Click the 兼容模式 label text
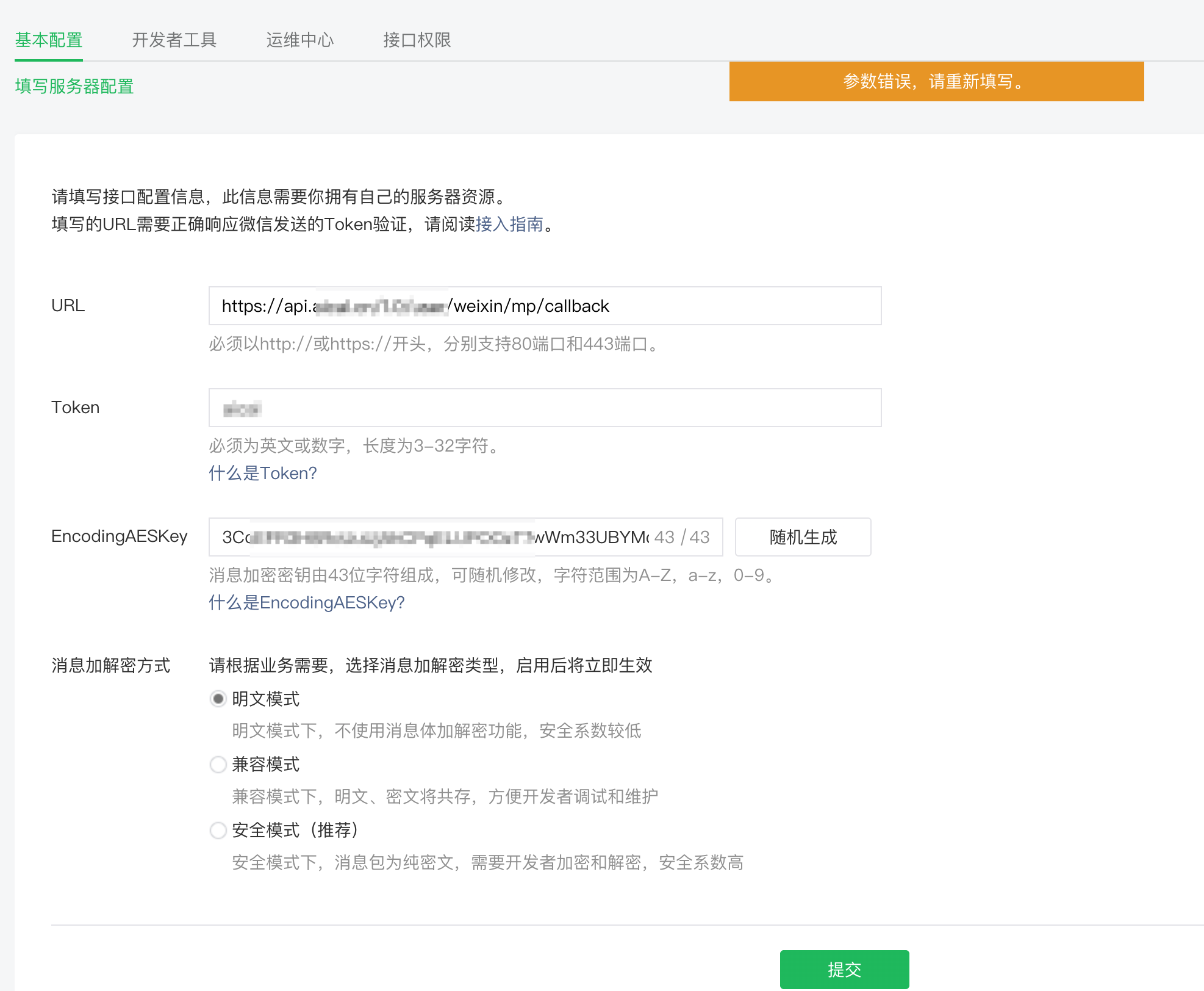The image size is (1204, 991). click(266, 765)
